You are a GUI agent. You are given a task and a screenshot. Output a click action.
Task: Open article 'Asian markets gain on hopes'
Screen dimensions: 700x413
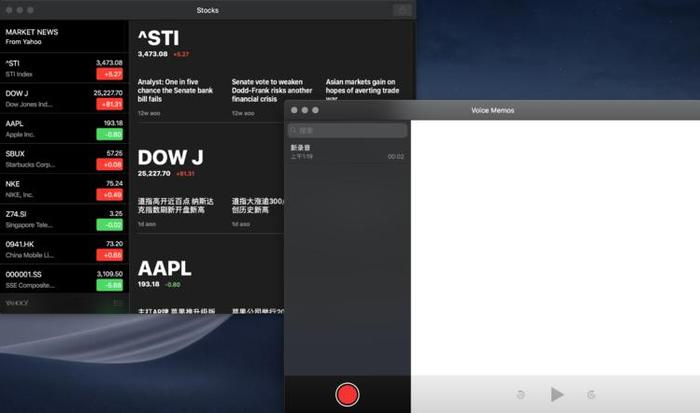[362, 89]
